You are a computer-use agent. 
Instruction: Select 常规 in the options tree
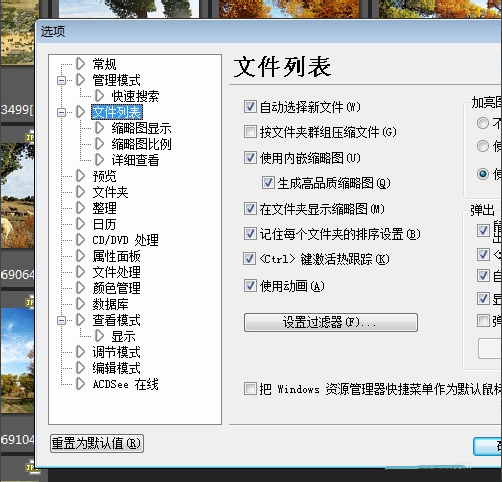pos(104,64)
